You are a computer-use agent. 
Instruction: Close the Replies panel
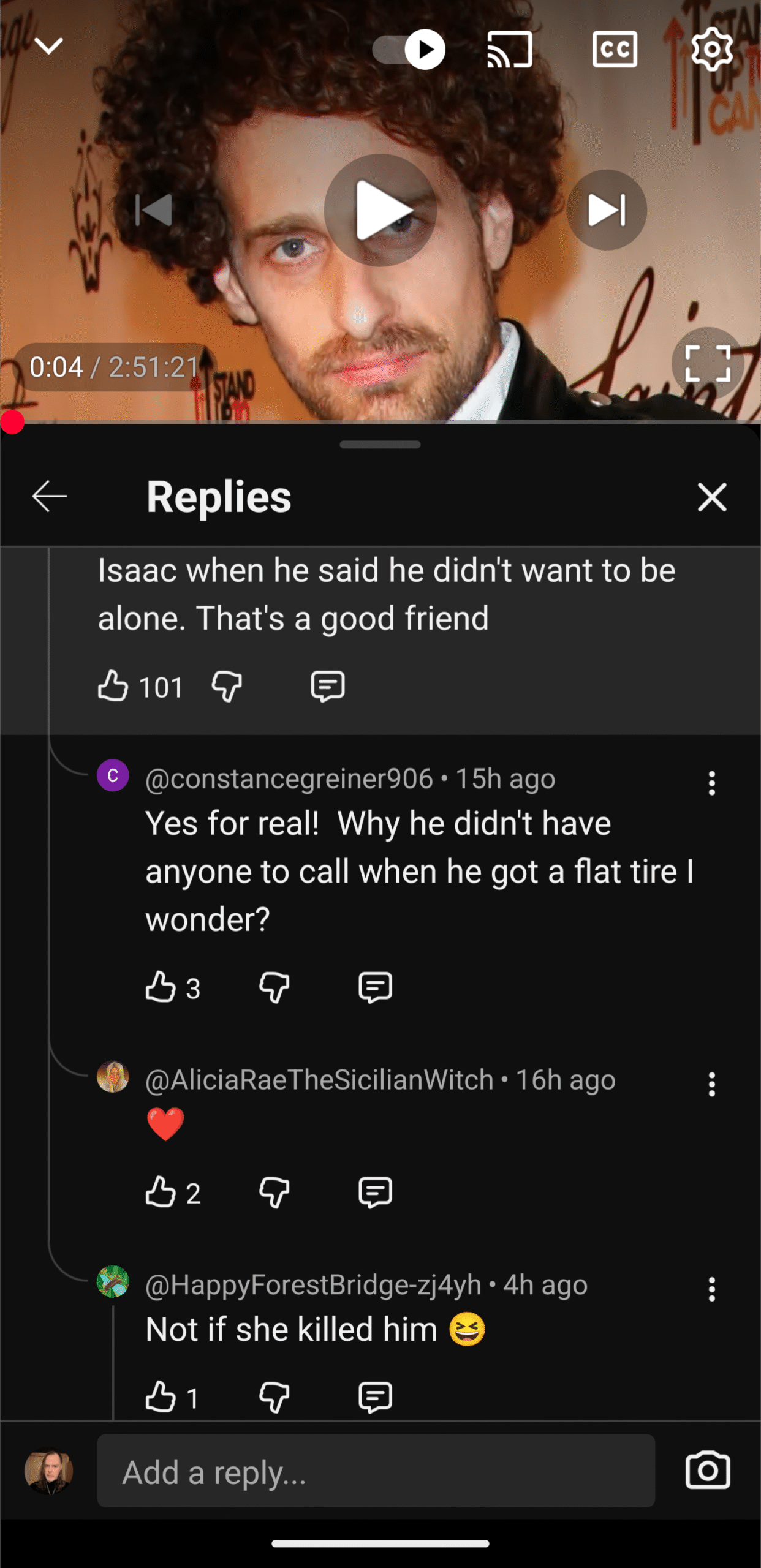(x=711, y=496)
